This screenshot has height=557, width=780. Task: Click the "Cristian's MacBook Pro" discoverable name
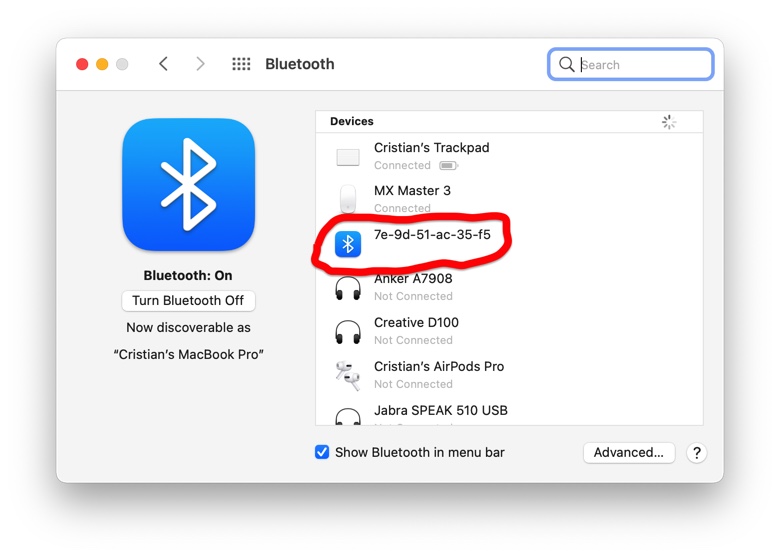coord(189,355)
